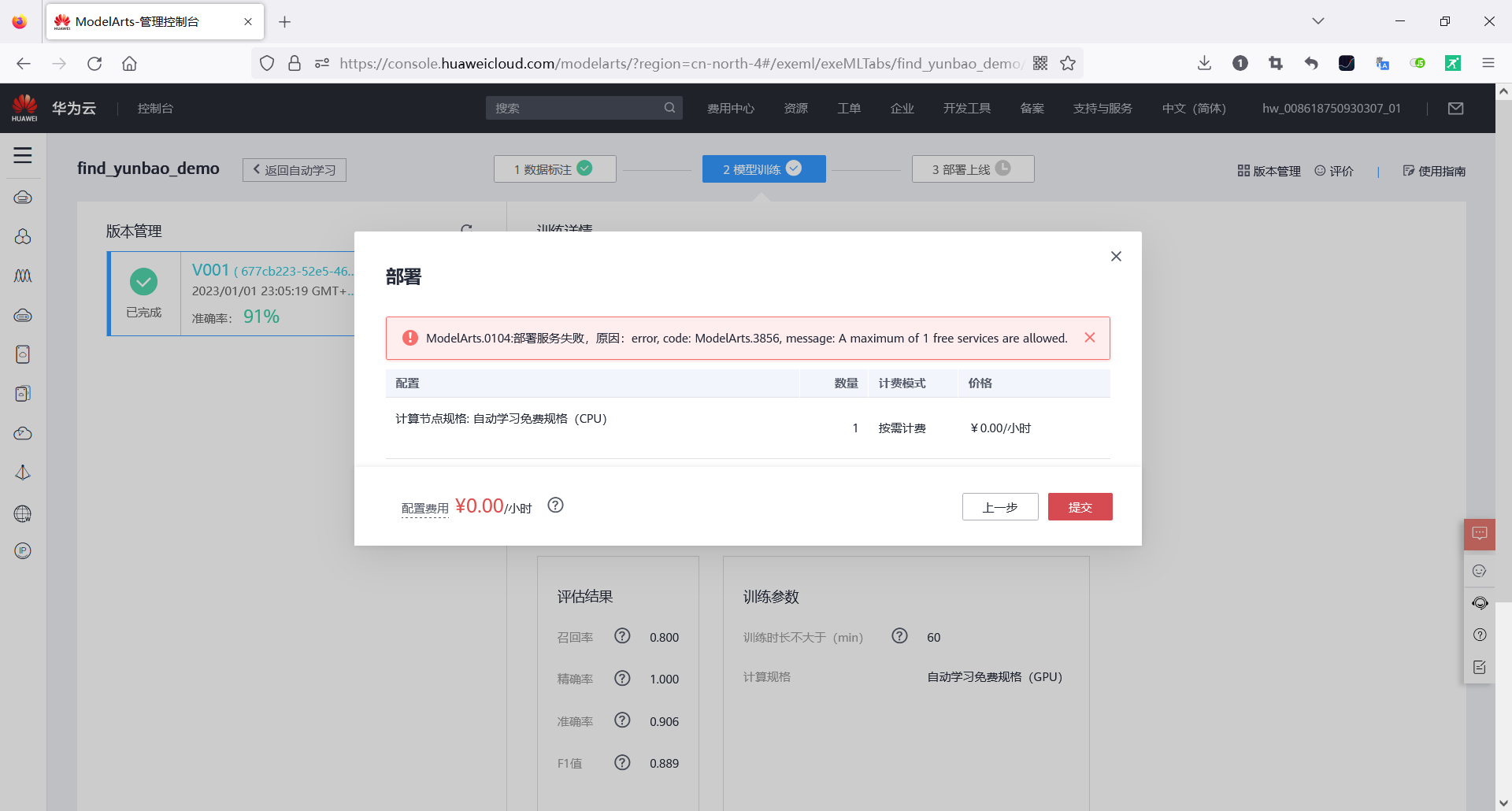This screenshot has width=1512, height=811.
Task: Open the headset customer service icon
Action: (1480, 603)
